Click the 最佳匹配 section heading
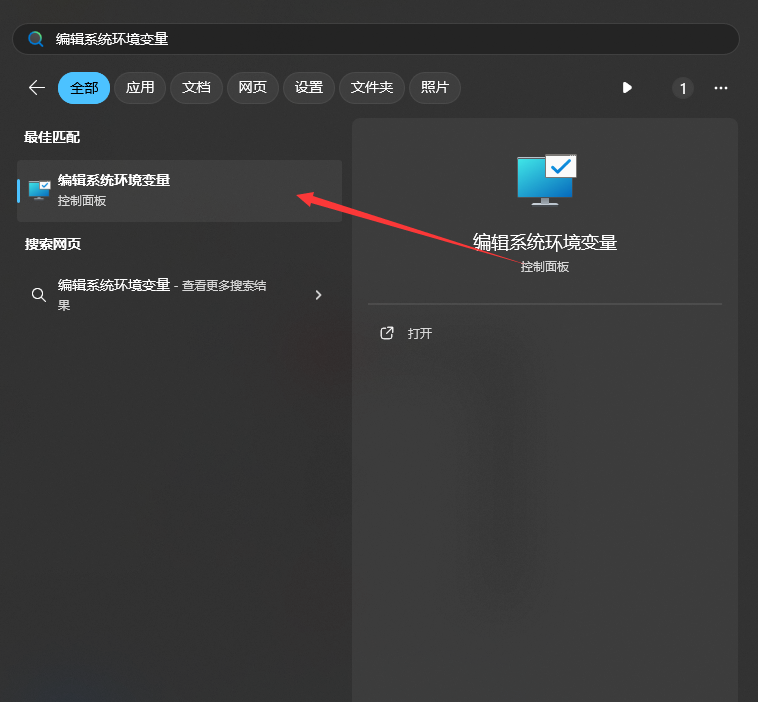Viewport: 758px width, 702px height. pyautogui.click(x=52, y=137)
